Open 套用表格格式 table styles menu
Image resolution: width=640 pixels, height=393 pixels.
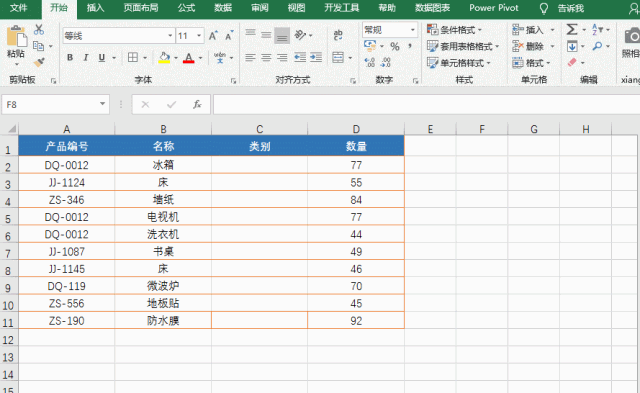point(463,46)
